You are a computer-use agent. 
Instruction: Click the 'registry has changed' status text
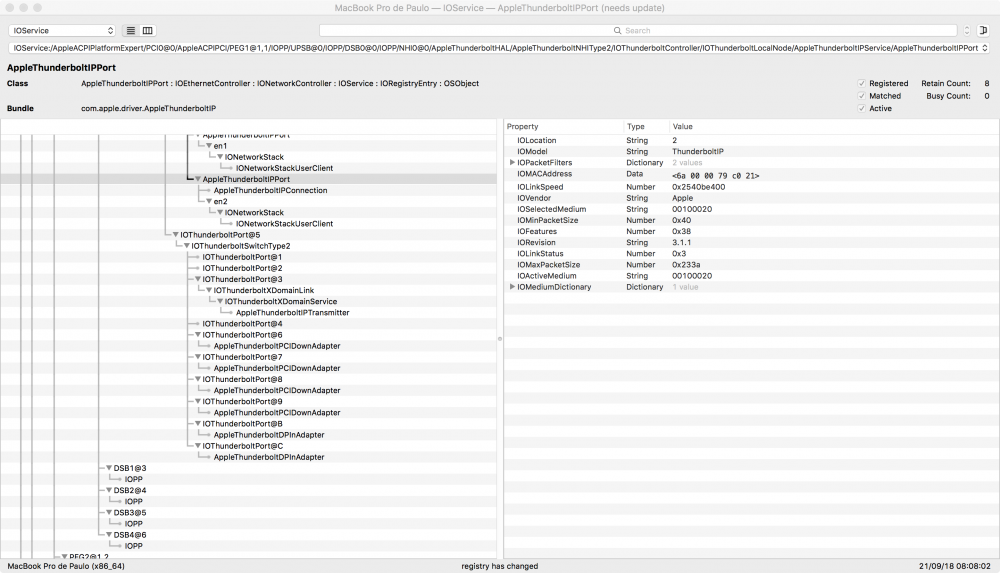pos(500,566)
